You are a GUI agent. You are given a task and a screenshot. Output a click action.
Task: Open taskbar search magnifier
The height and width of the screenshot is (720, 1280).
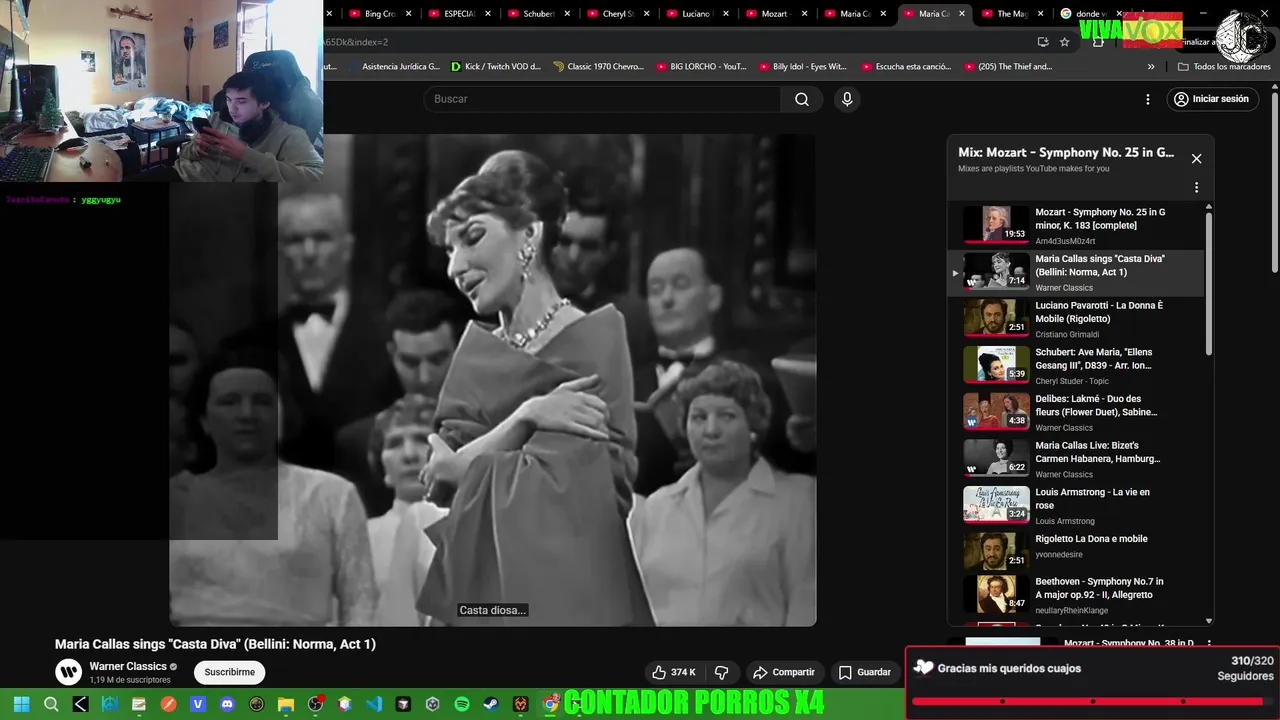pyautogui.click(x=51, y=705)
